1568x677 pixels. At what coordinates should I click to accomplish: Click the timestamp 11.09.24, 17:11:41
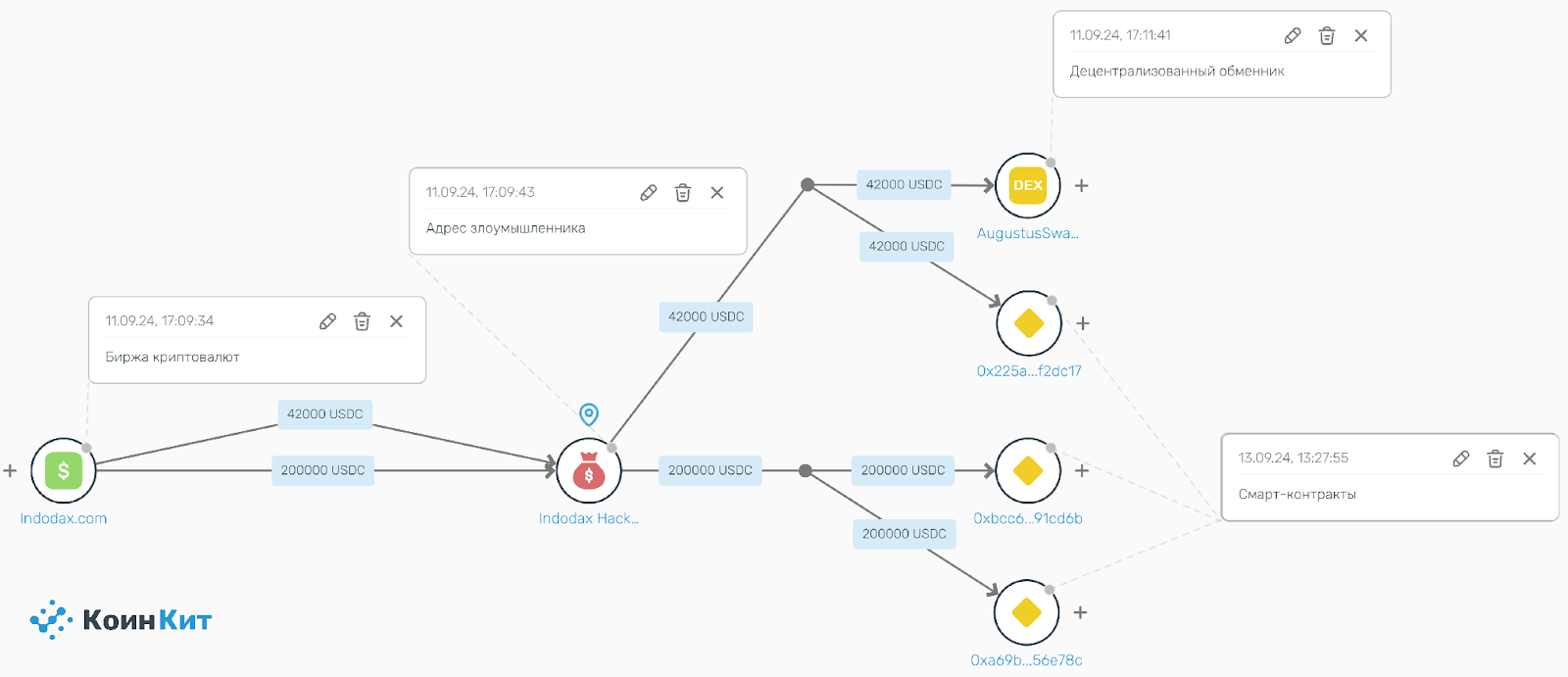click(1120, 35)
